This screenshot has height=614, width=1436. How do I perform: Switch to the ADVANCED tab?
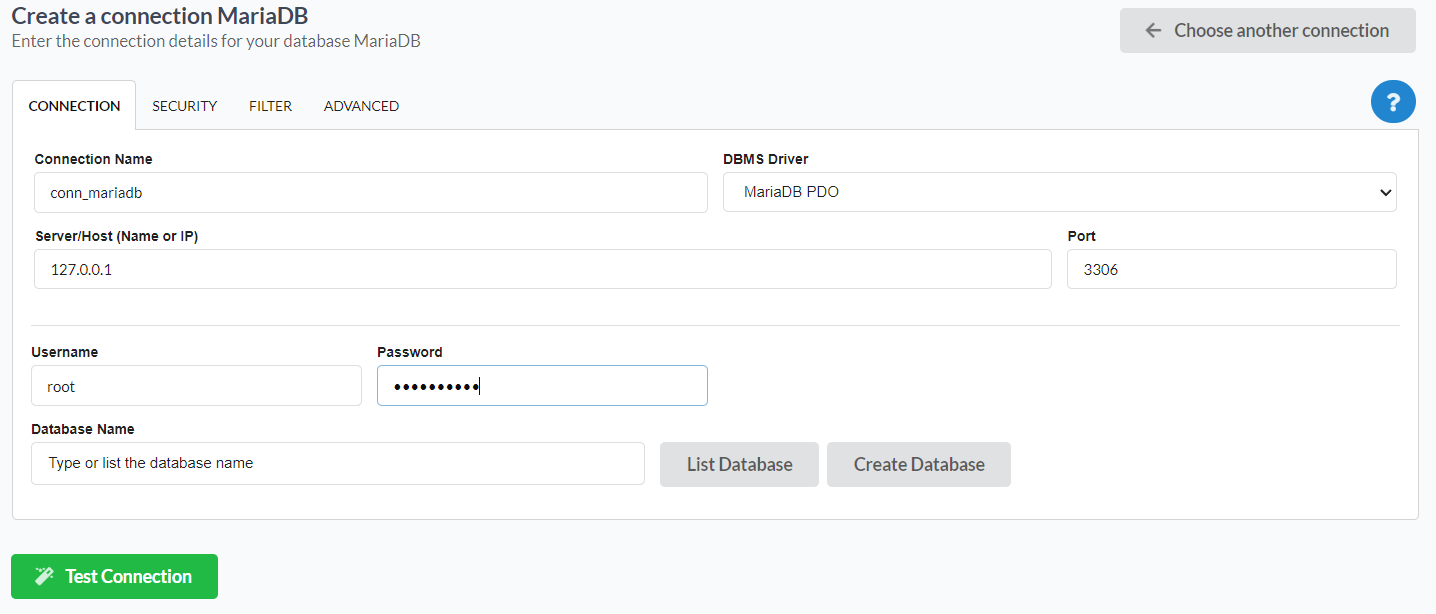(x=361, y=105)
